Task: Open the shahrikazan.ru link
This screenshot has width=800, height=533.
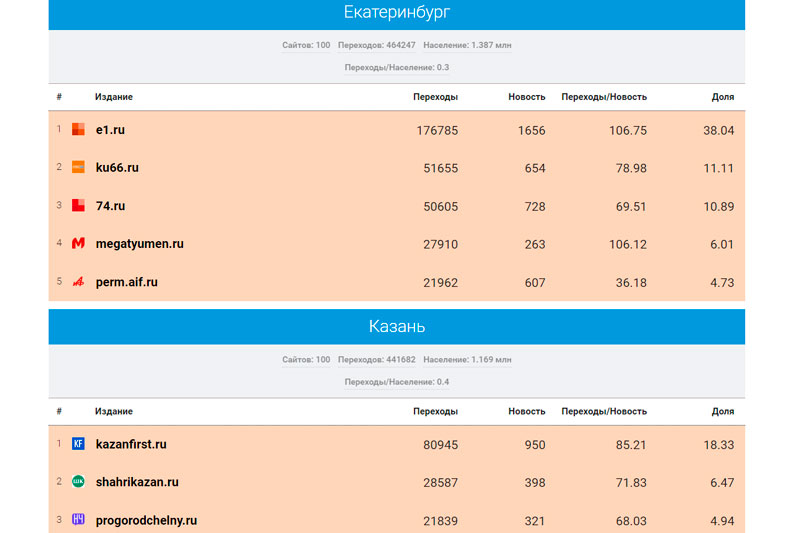Action: pos(137,482)
